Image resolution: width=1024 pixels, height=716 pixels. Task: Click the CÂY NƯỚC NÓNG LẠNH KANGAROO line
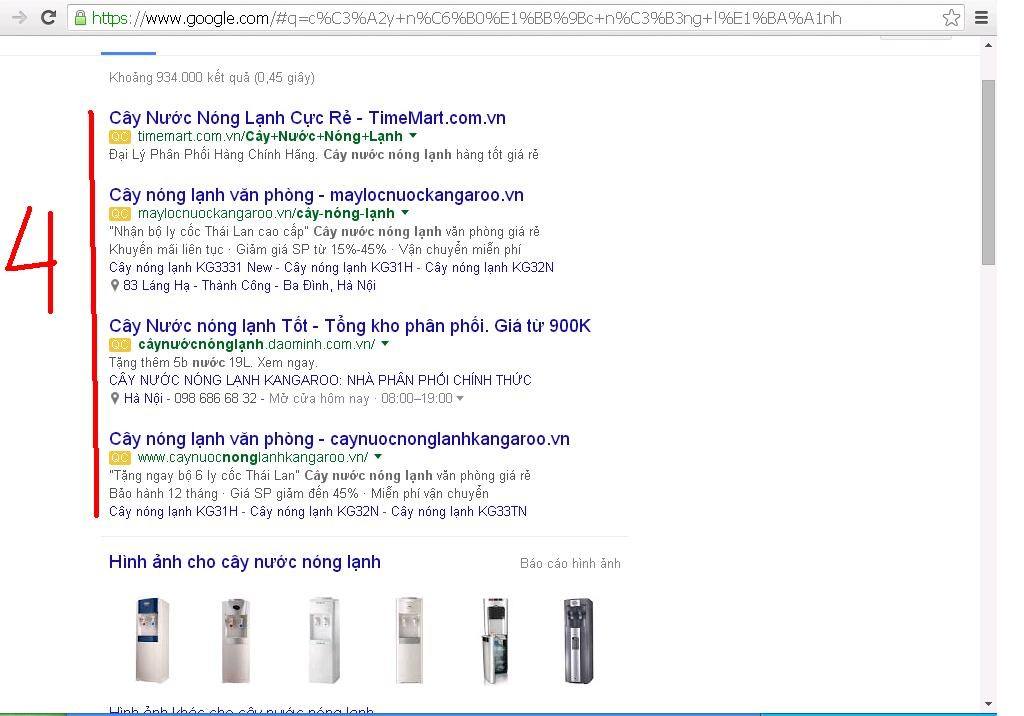(x=320, y=380)
